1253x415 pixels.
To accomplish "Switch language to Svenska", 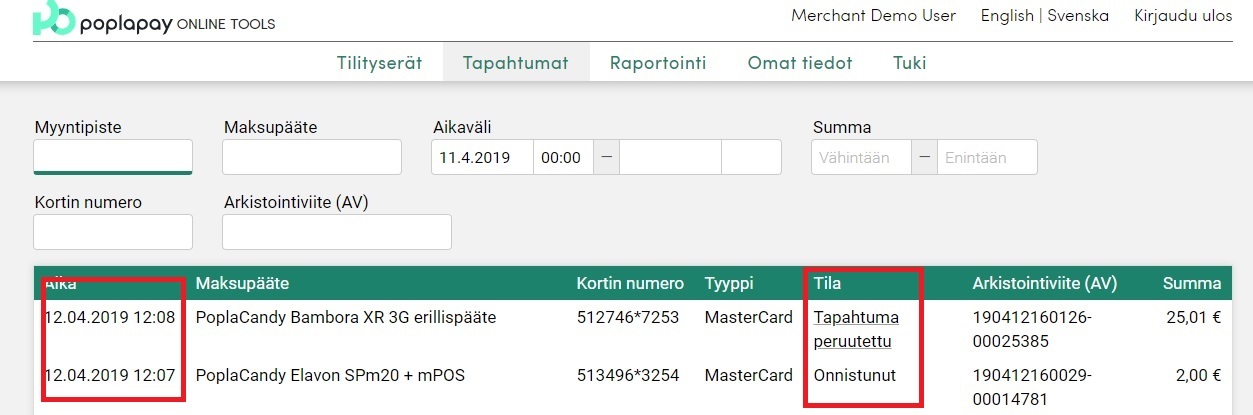I will pyautogui.click(x=1078, y=16).
